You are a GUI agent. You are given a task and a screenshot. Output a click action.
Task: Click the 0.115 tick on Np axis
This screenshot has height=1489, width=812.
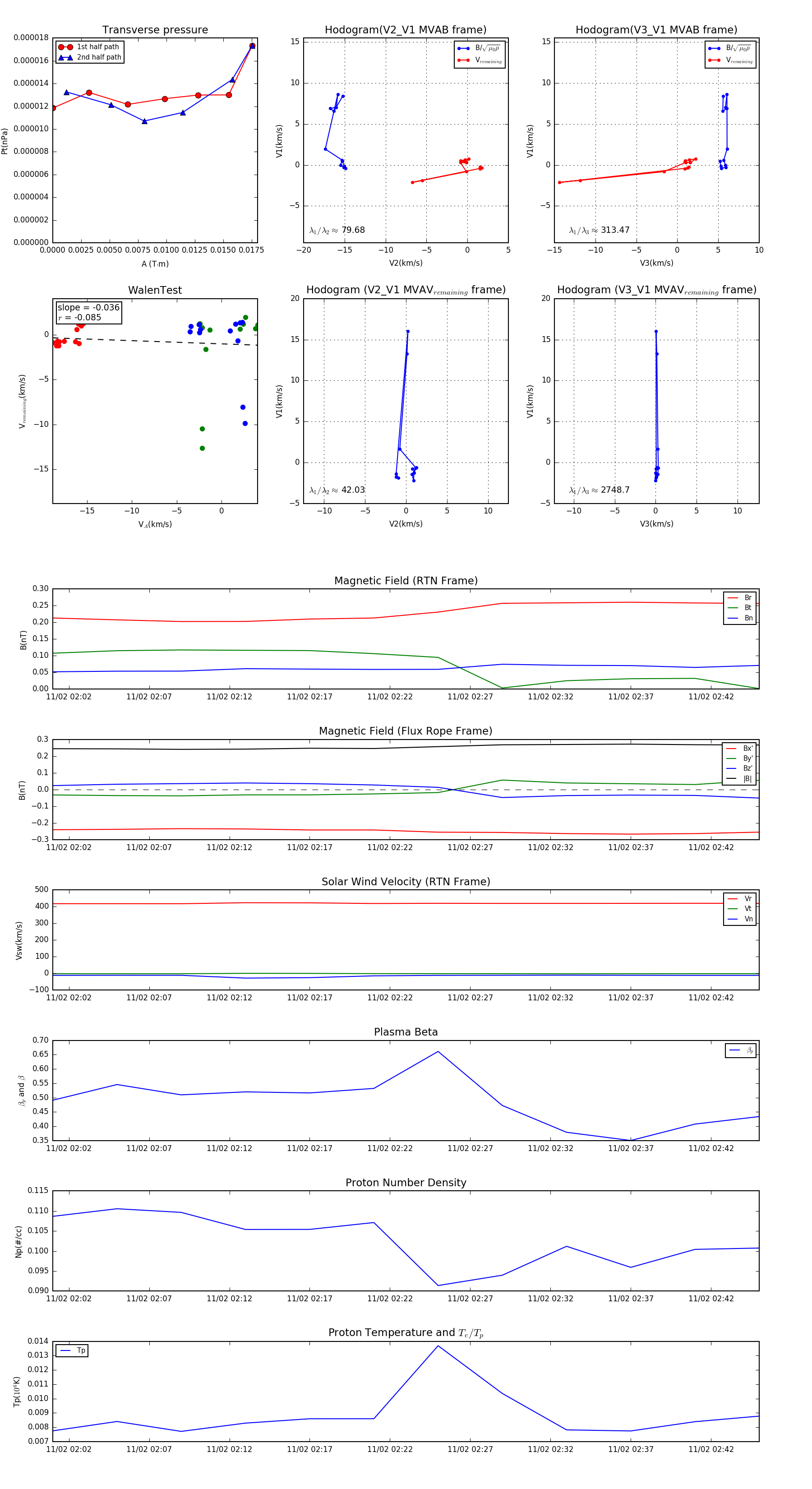[x=38, y=1191]
